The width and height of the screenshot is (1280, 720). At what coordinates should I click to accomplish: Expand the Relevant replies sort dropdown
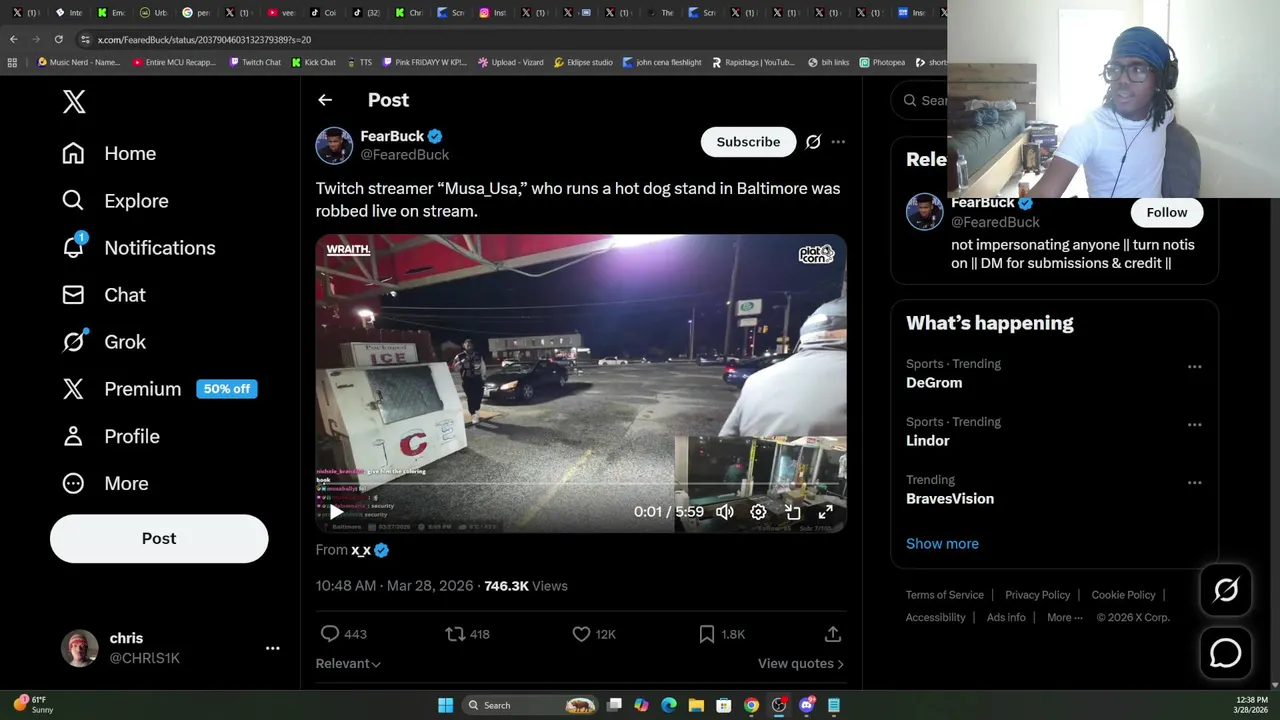tap(348, 663)
